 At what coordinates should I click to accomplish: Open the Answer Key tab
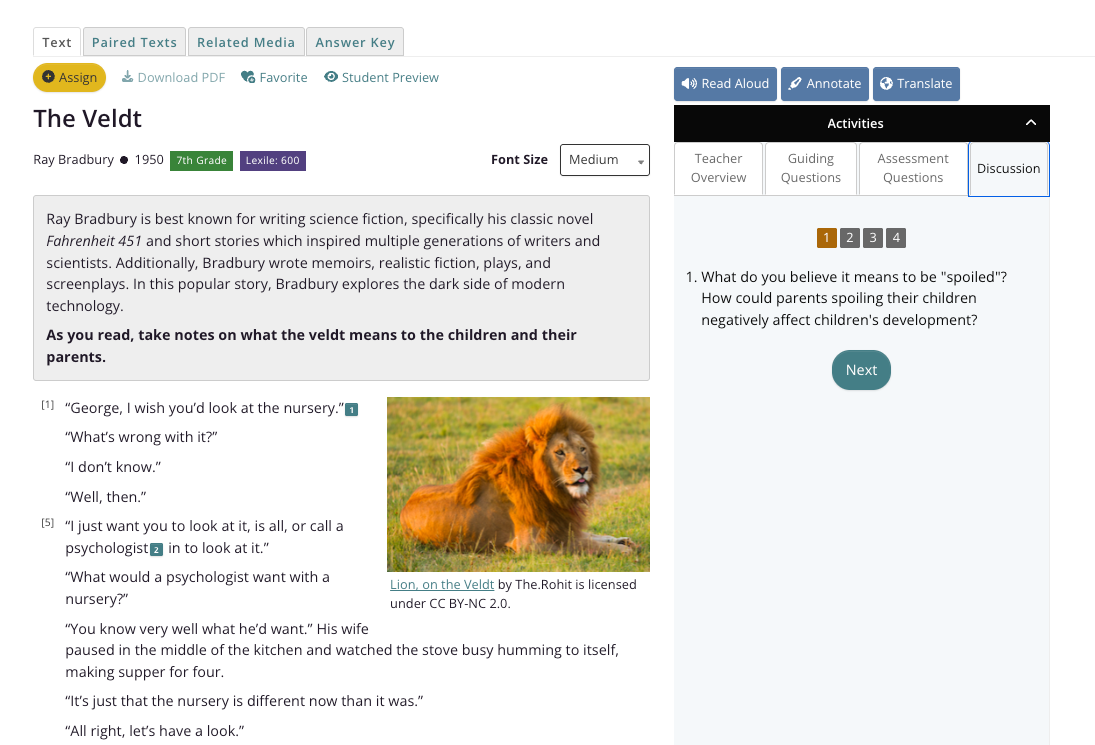pos(355,42)
